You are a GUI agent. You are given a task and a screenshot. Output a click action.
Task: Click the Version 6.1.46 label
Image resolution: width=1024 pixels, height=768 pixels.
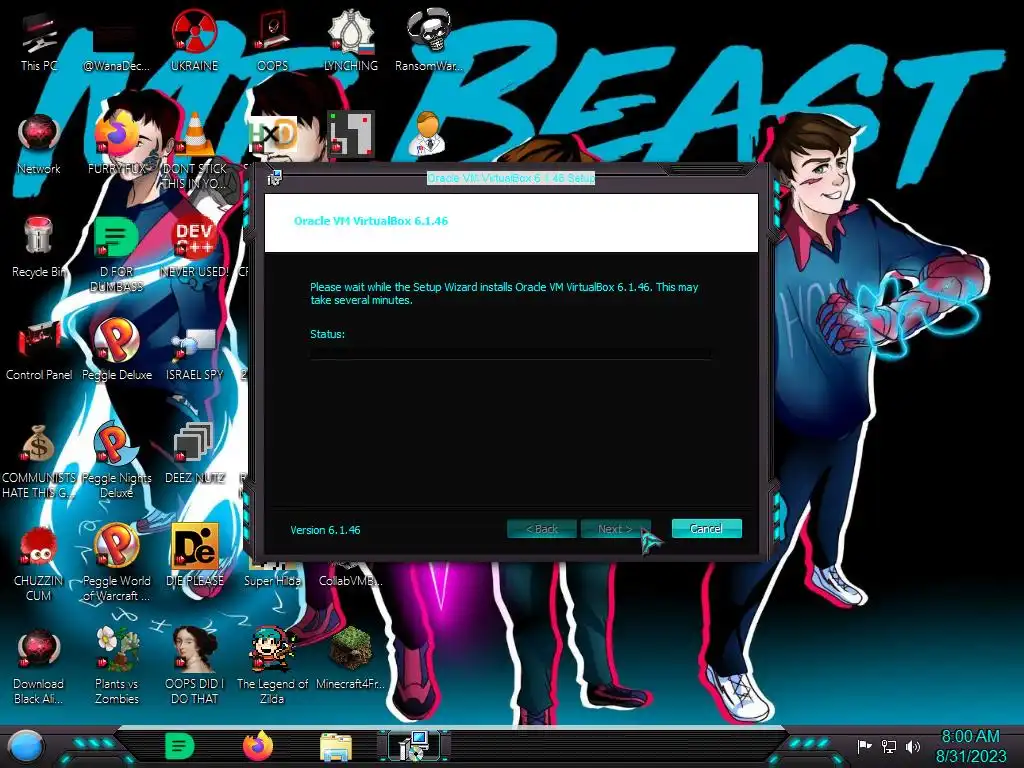point(325,530)
